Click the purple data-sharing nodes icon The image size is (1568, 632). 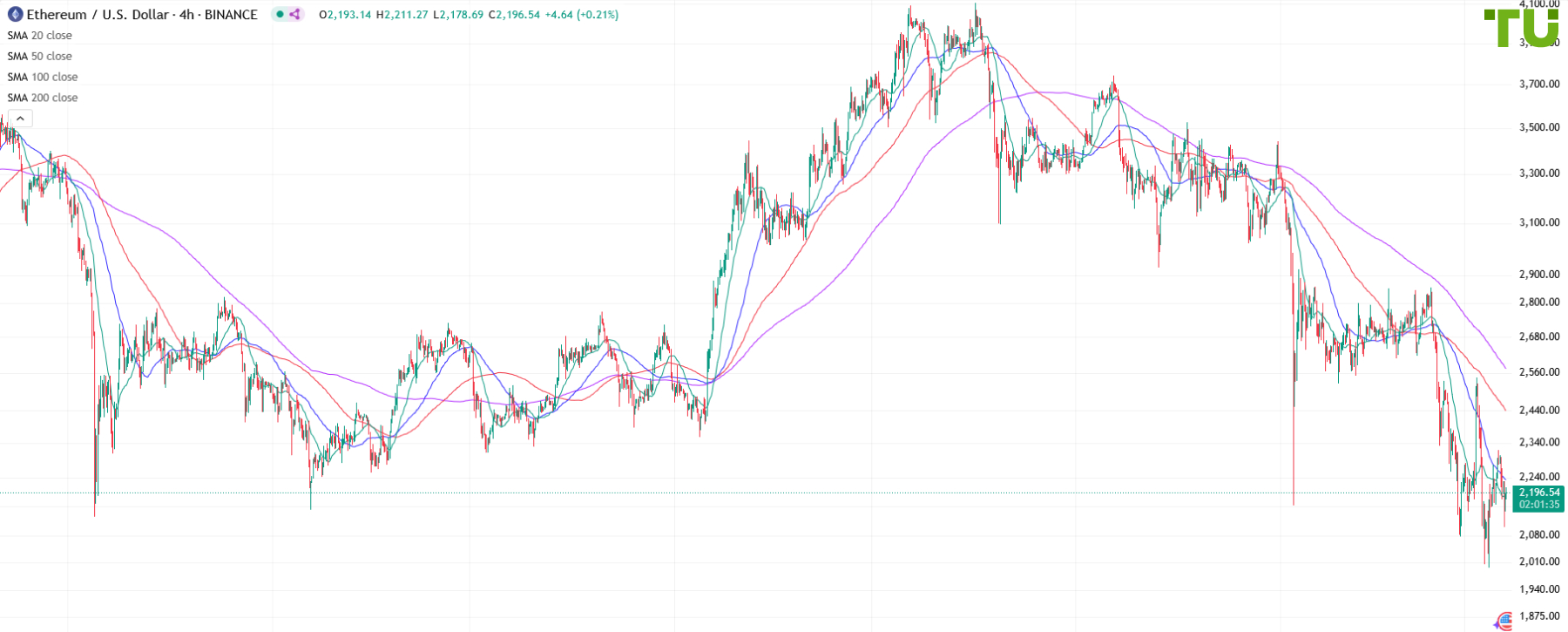(295, 15)
